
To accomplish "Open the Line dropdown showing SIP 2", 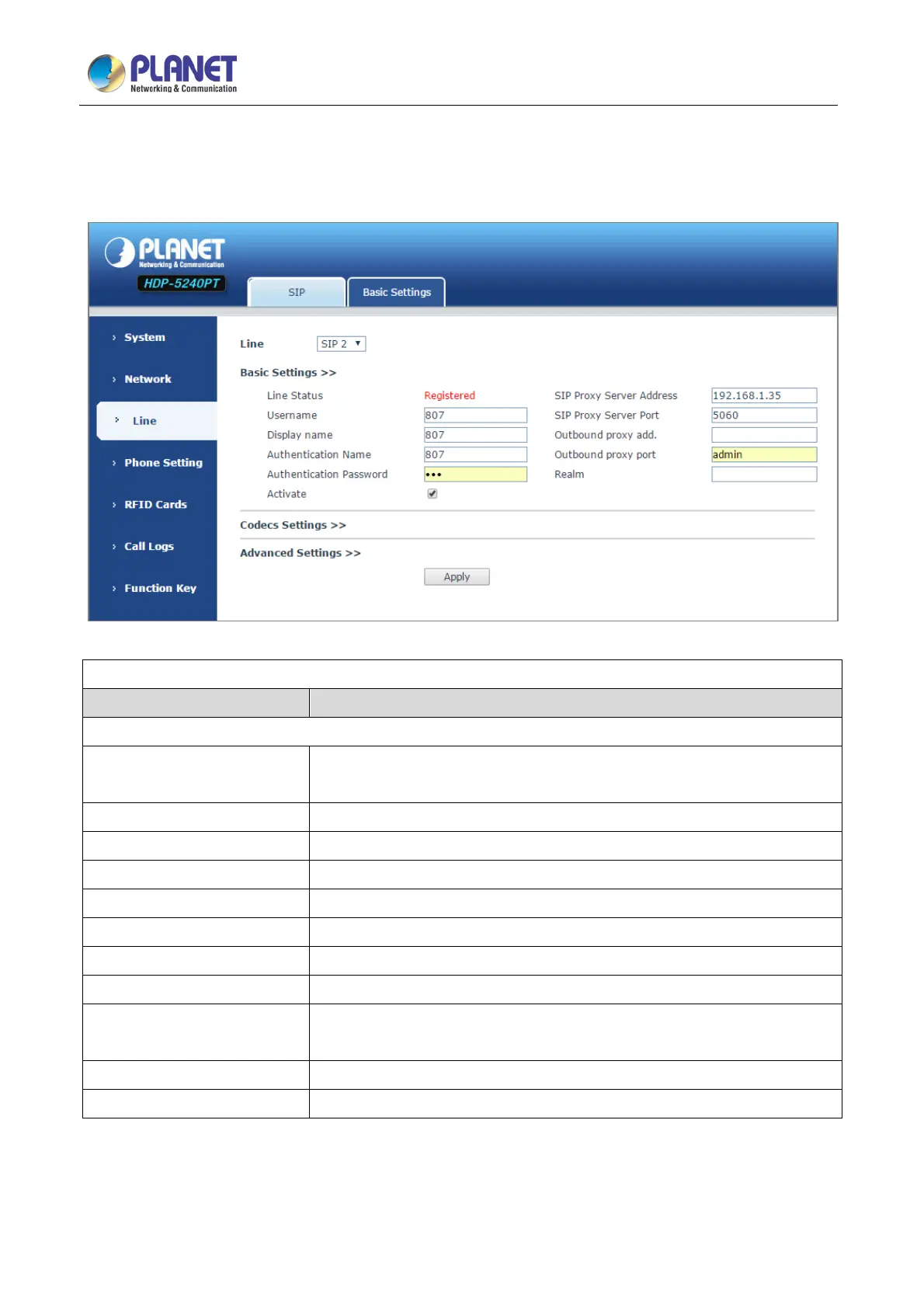I will point(341,343).
